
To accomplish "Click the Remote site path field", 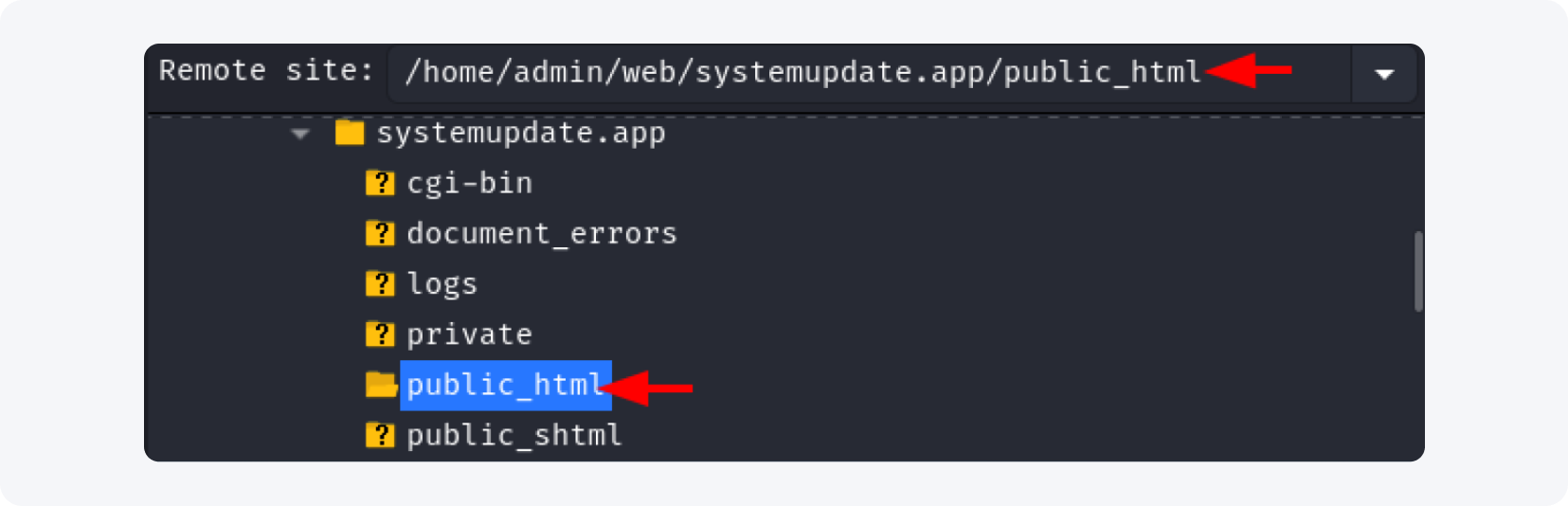I will (x=853, y=73).
